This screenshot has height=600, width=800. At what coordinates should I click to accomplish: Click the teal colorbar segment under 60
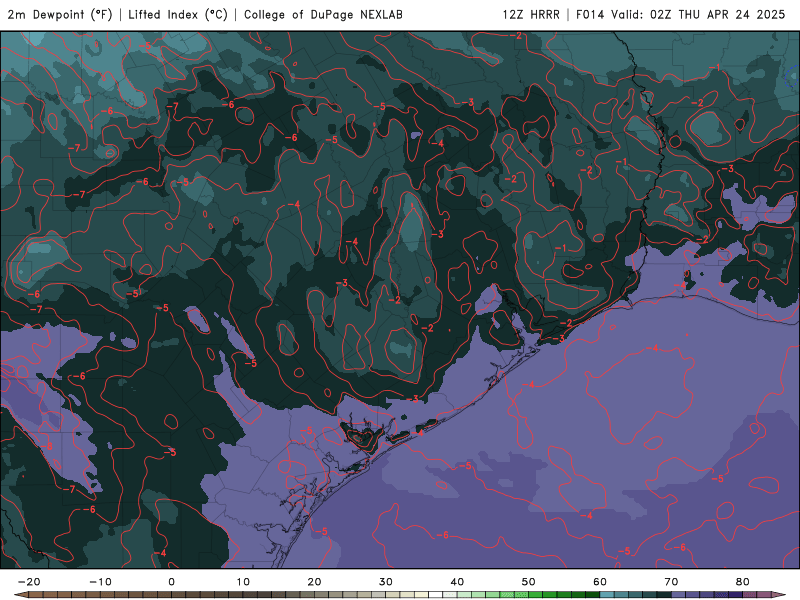[x=607, y=594]
